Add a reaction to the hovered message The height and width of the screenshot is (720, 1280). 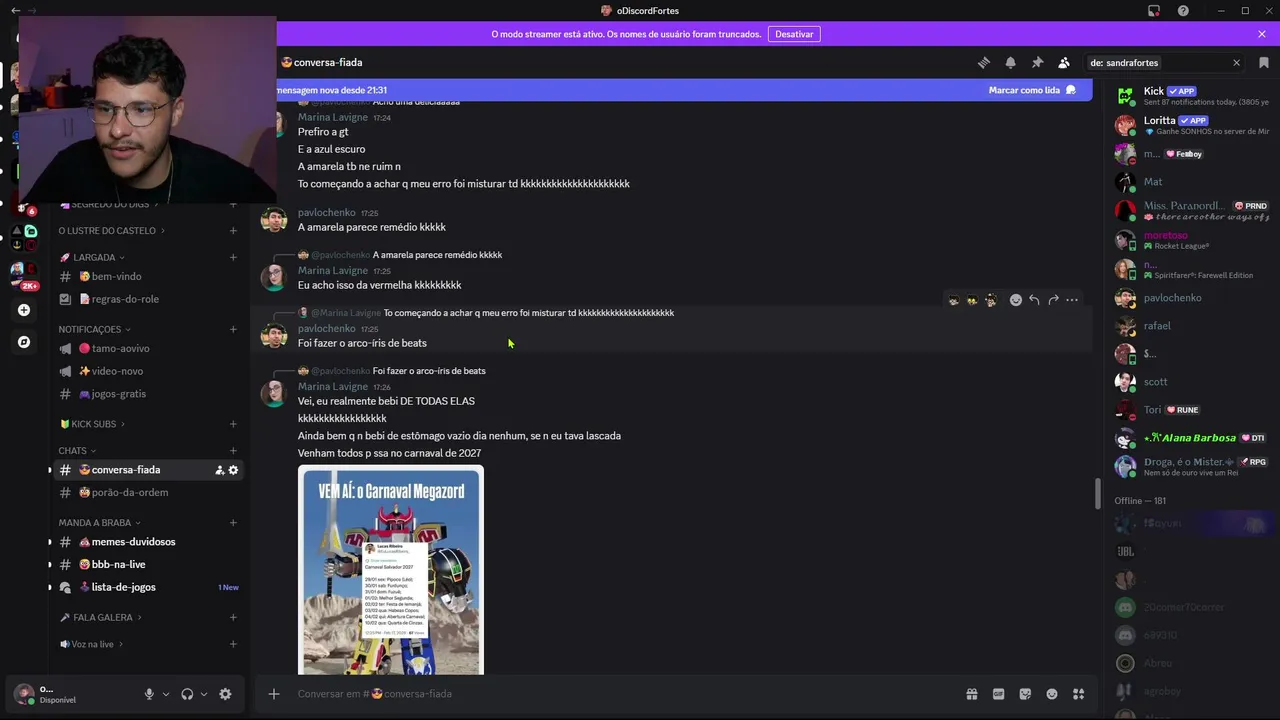[x=1015, y=300]
